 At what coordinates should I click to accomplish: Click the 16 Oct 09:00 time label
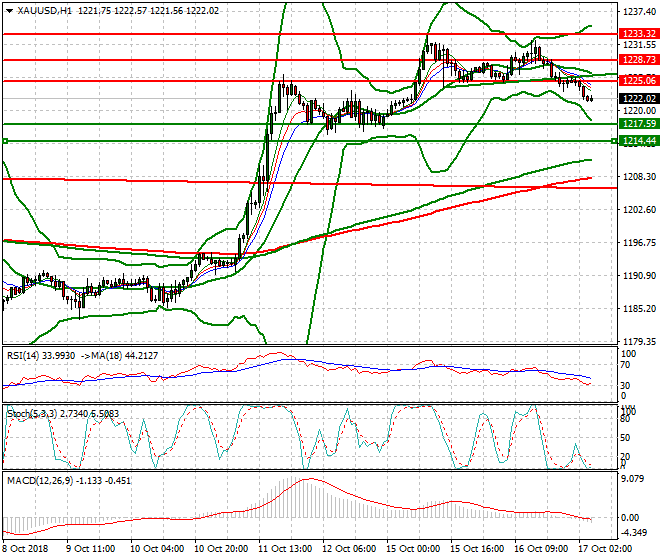(x=541, y=549)
